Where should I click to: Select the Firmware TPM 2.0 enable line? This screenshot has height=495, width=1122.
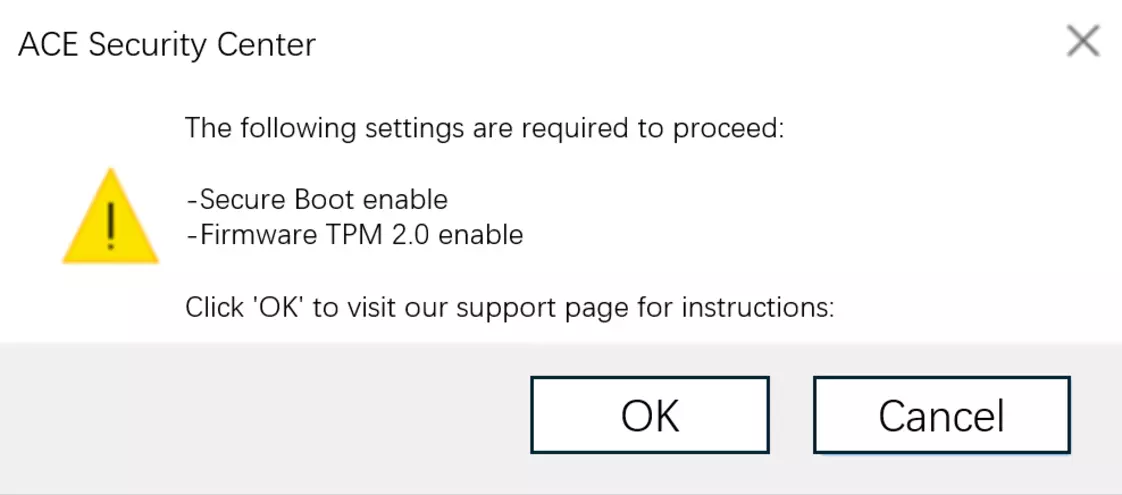tap(354, 235)
